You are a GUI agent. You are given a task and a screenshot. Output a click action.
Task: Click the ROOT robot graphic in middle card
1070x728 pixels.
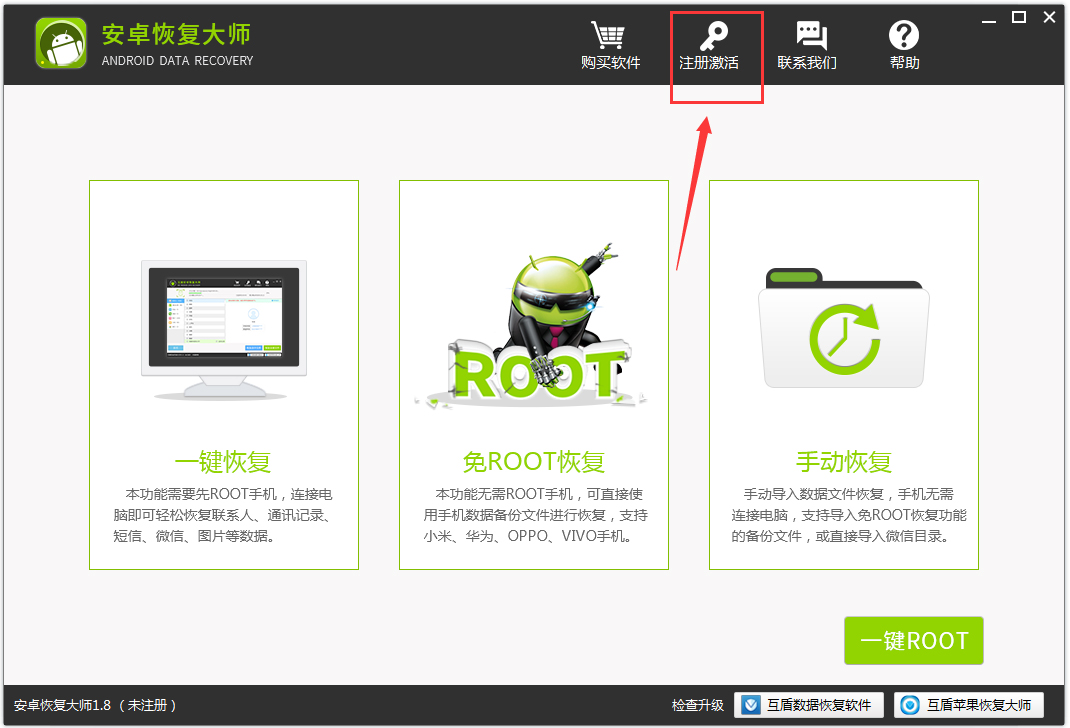pyautogui.click(x=533, y=320)
